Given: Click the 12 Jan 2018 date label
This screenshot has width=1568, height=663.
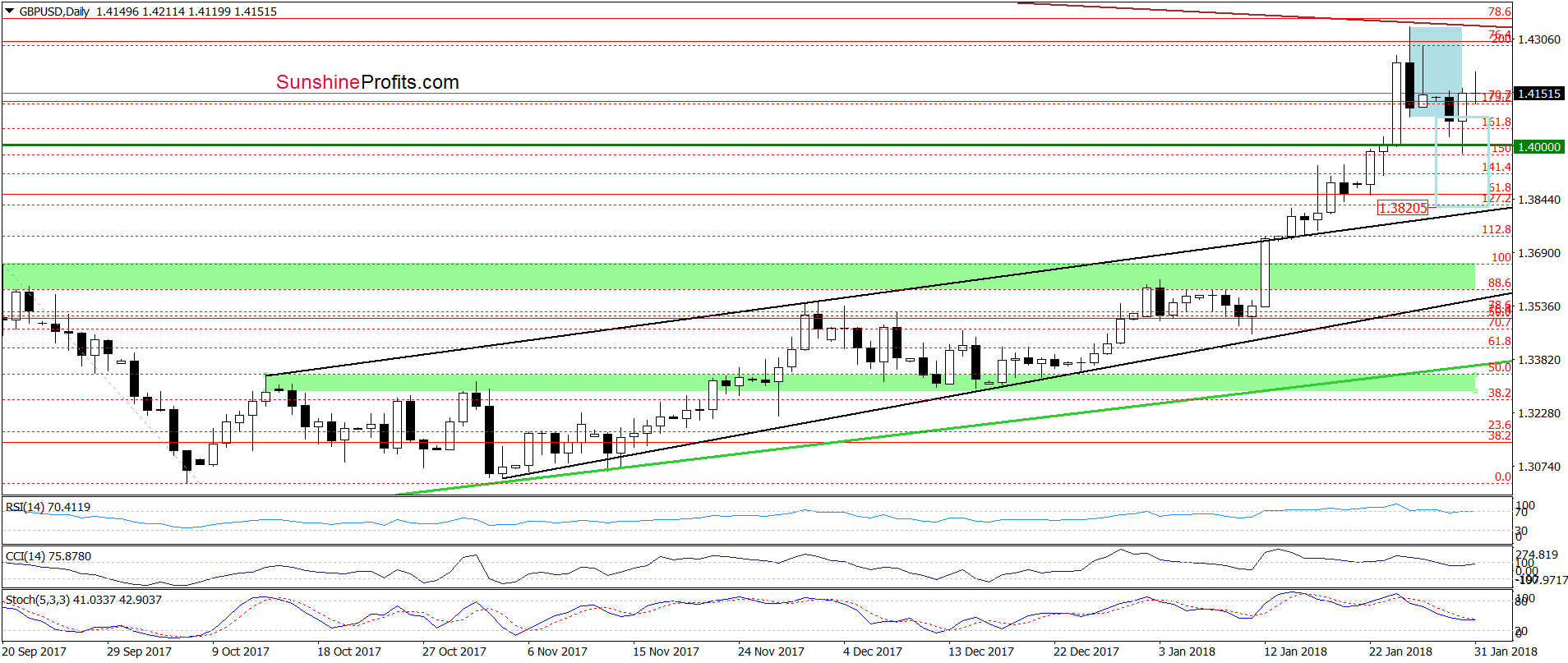Looking at the screenshot, I should pyautogui.click(x=1295, y=651).
